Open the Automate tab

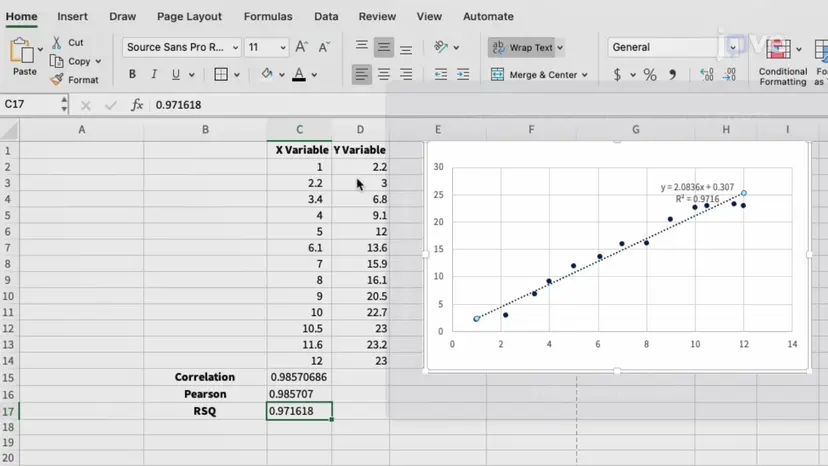488,16
